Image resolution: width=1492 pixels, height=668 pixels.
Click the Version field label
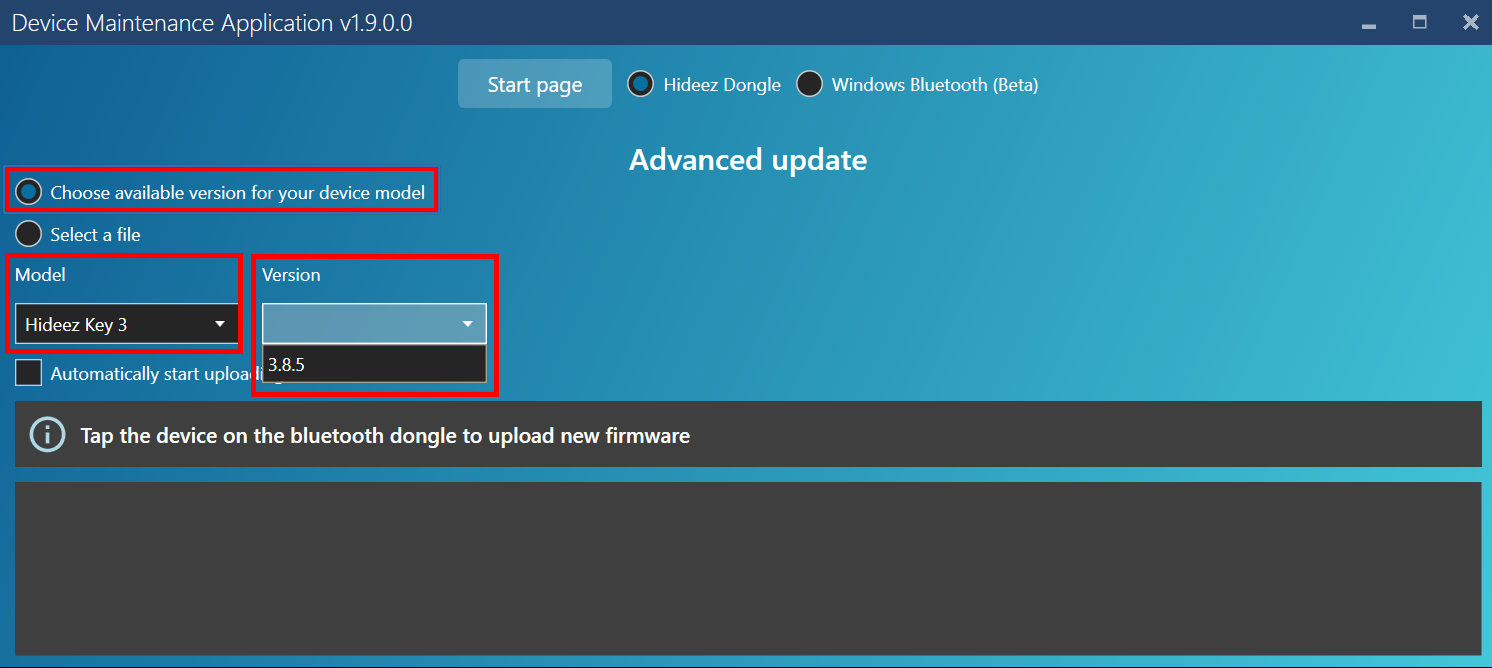click(x=291, y=275)
